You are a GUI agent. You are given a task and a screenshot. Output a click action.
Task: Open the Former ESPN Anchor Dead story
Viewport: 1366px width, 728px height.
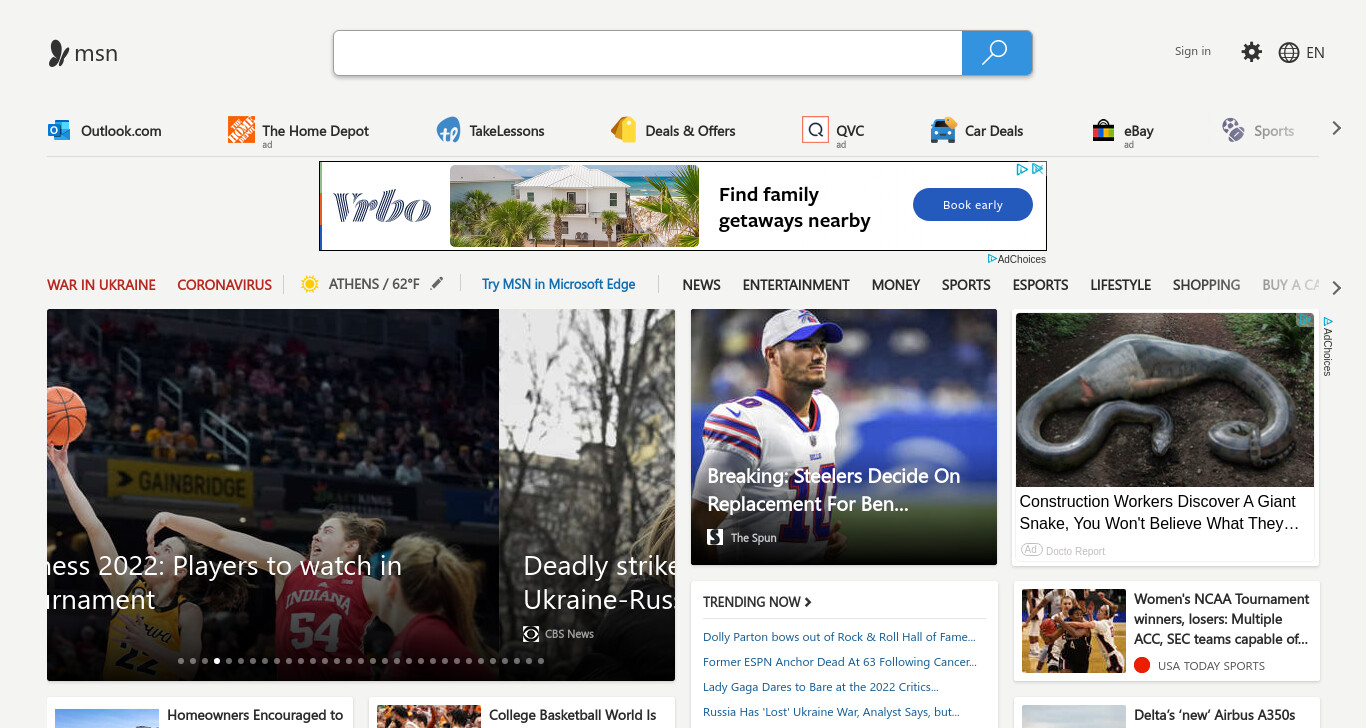(840, 662)
